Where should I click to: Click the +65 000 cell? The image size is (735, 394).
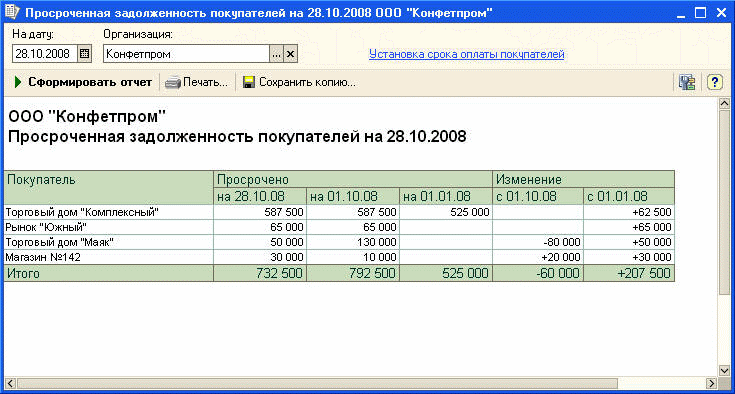[x=629, y=227]
